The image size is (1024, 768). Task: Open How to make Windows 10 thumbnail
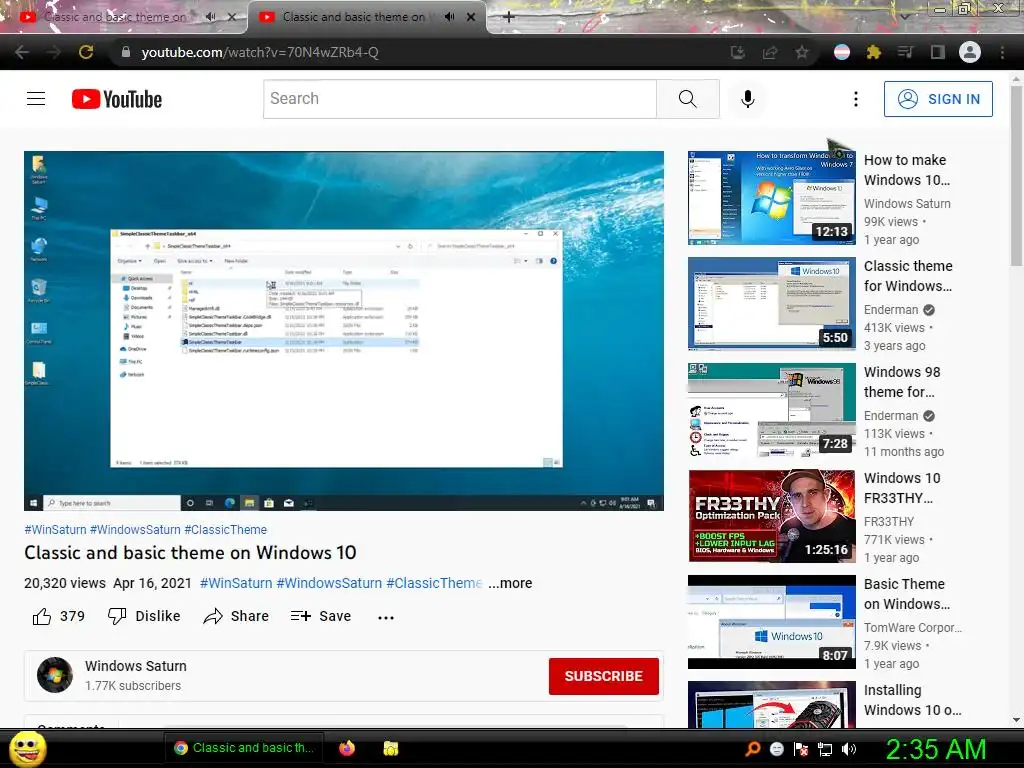(x=771, y=197)
